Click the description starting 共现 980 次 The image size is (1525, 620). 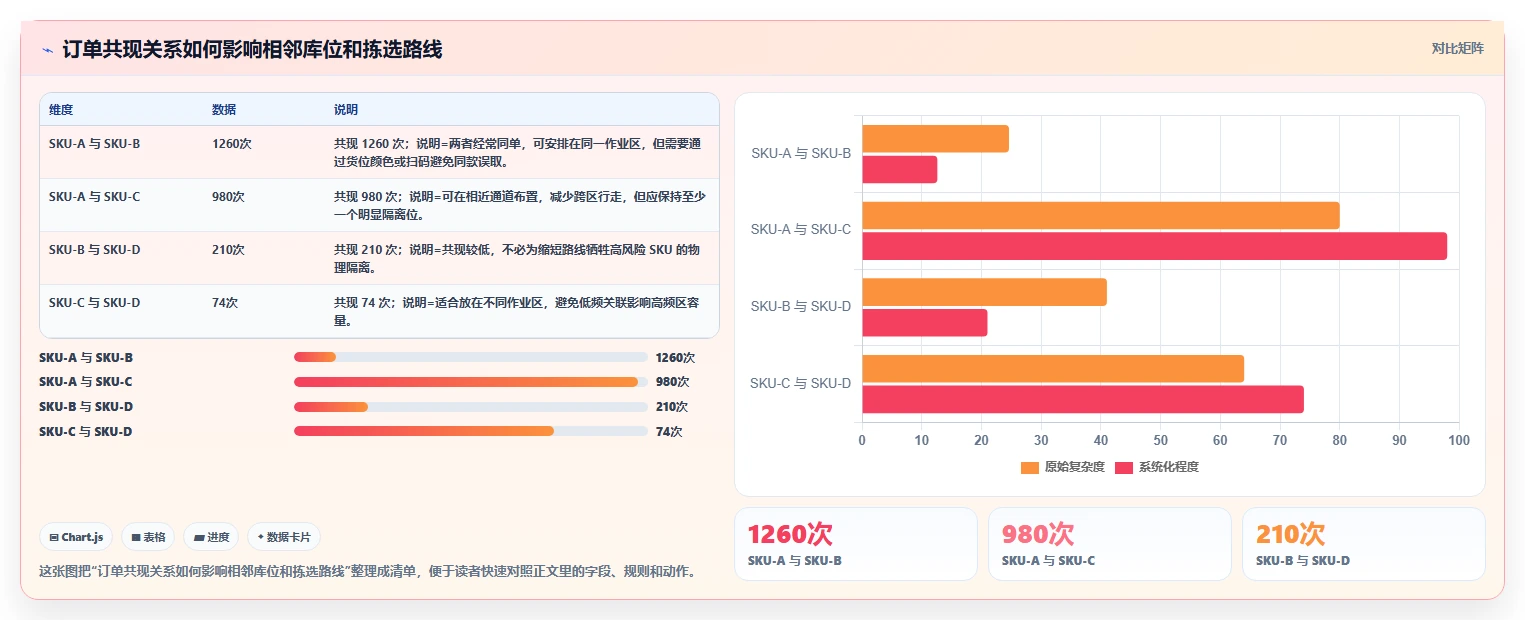pyautogui.click(x=520, y=205)
